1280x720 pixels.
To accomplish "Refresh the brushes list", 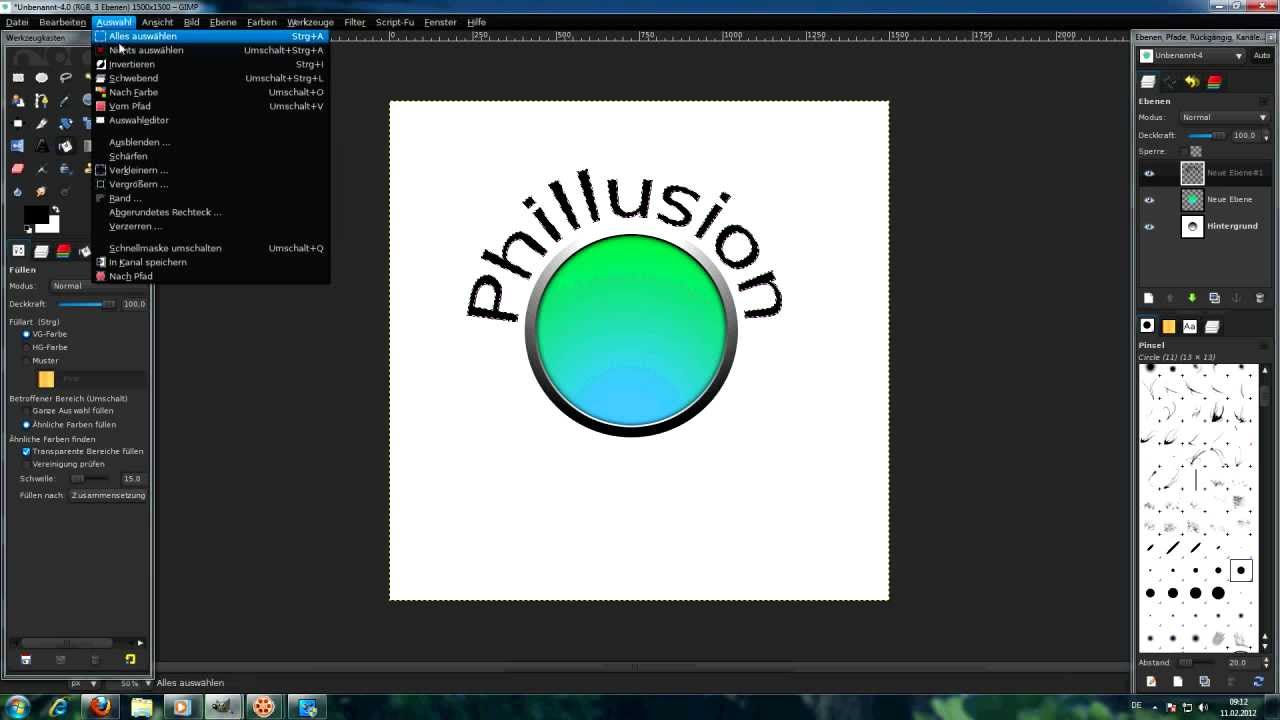I will [x=1258, y=681].
